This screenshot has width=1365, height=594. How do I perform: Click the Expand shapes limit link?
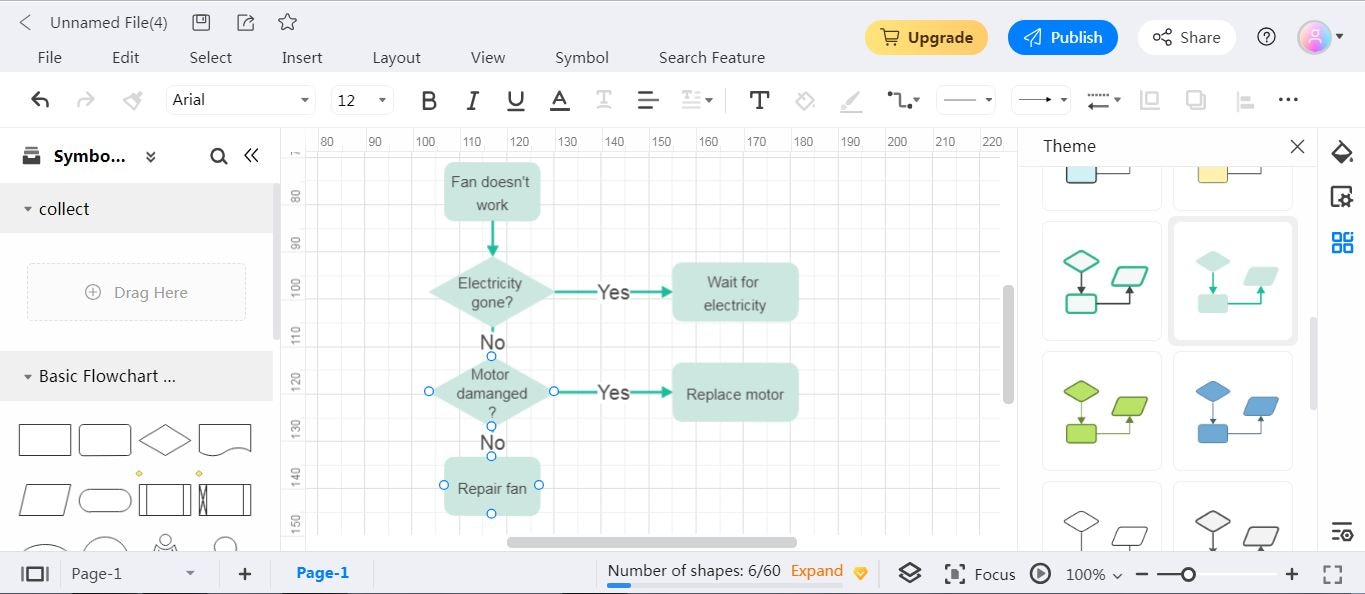817,571
